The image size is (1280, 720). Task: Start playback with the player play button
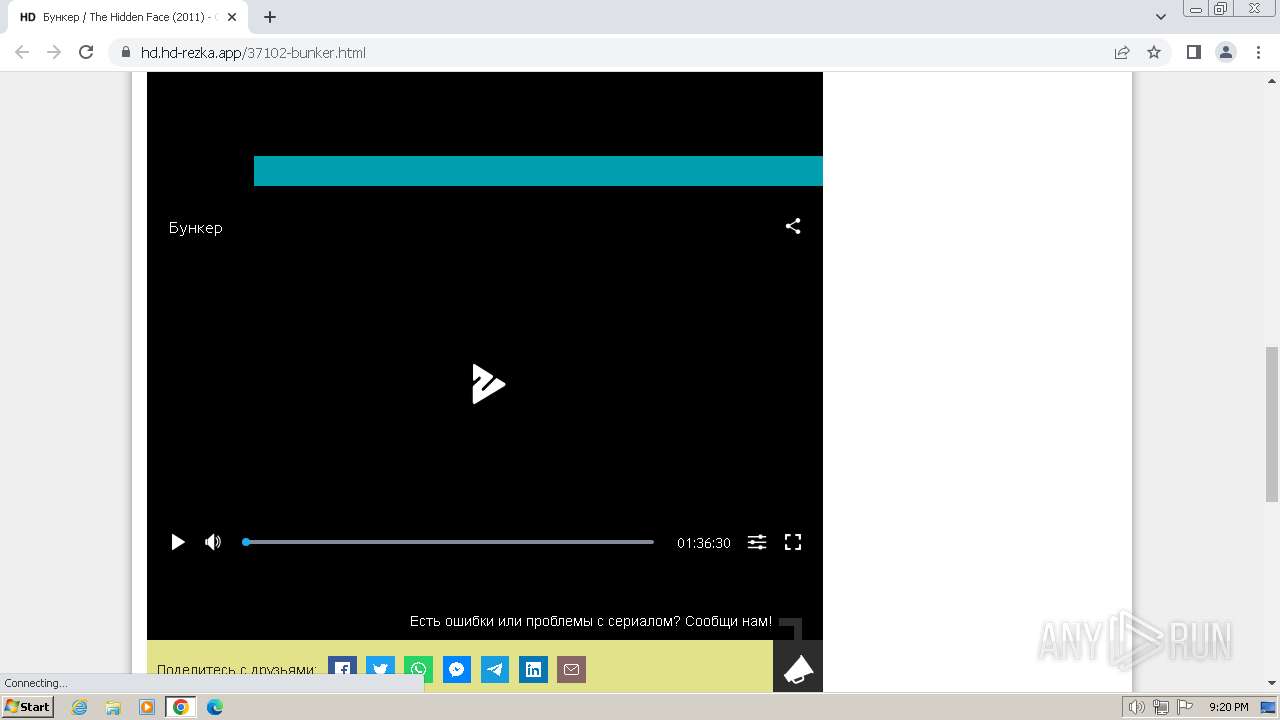point(178,542)
